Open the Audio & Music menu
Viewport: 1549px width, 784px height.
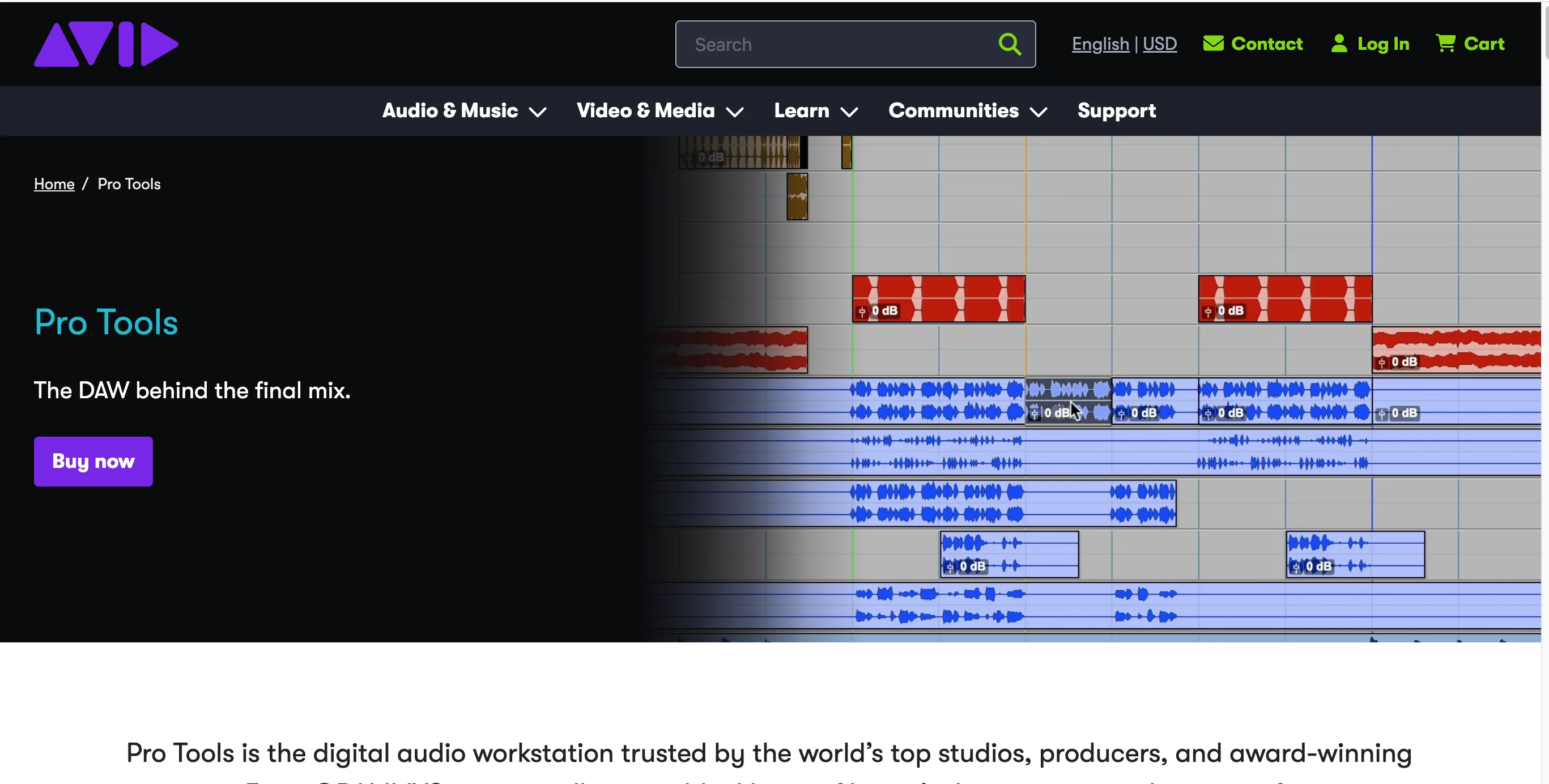464,110
